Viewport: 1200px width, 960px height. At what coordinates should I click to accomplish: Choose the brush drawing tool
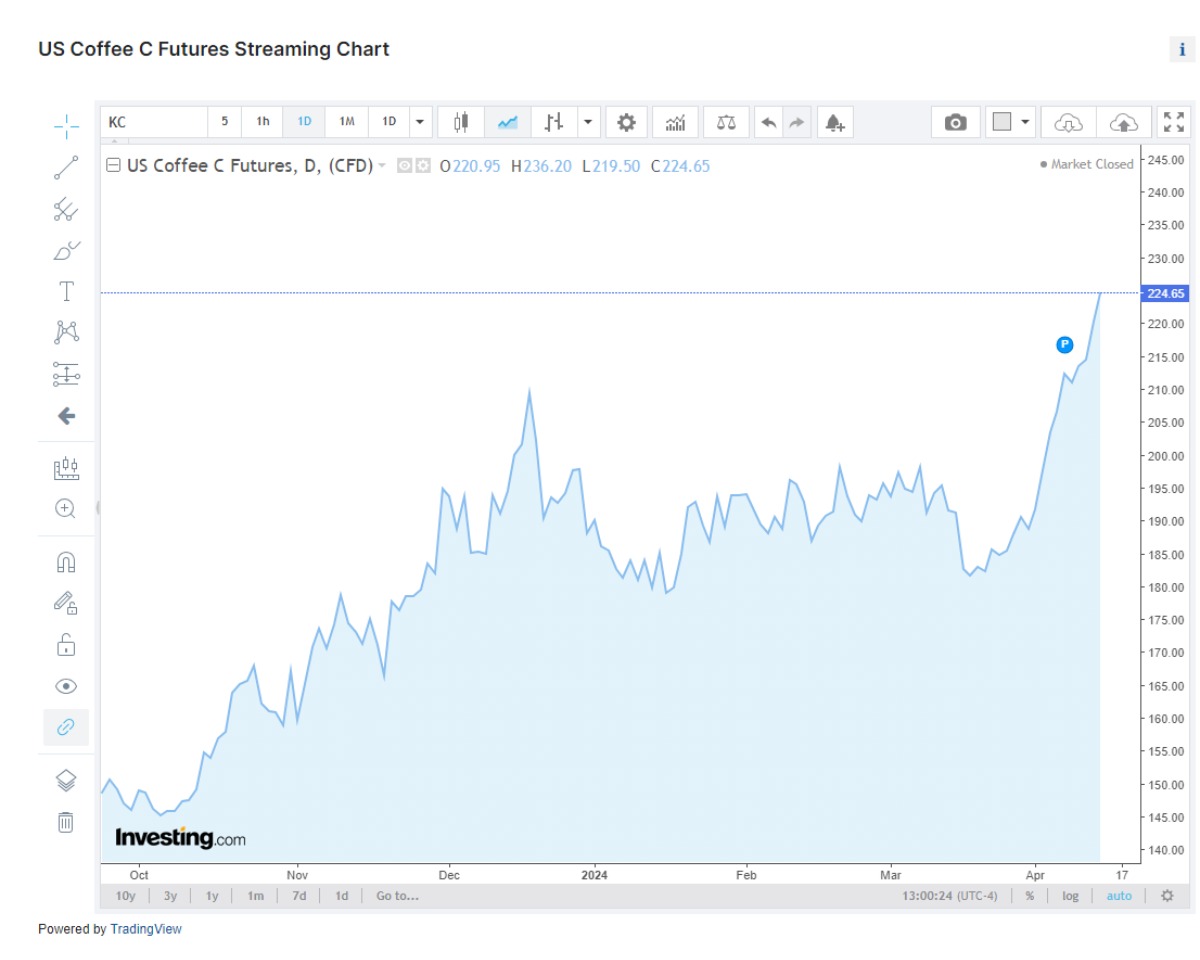[66, 250]
